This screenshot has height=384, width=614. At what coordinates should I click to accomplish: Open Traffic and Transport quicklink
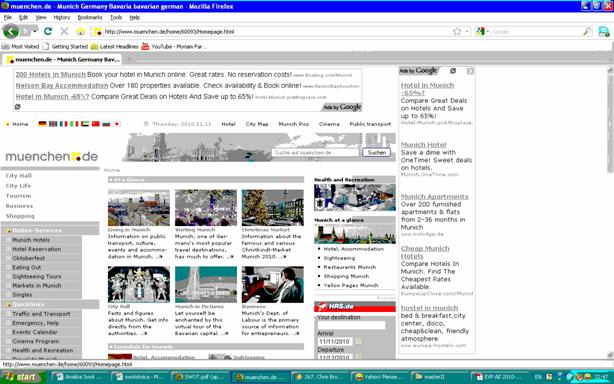(41, 314)
